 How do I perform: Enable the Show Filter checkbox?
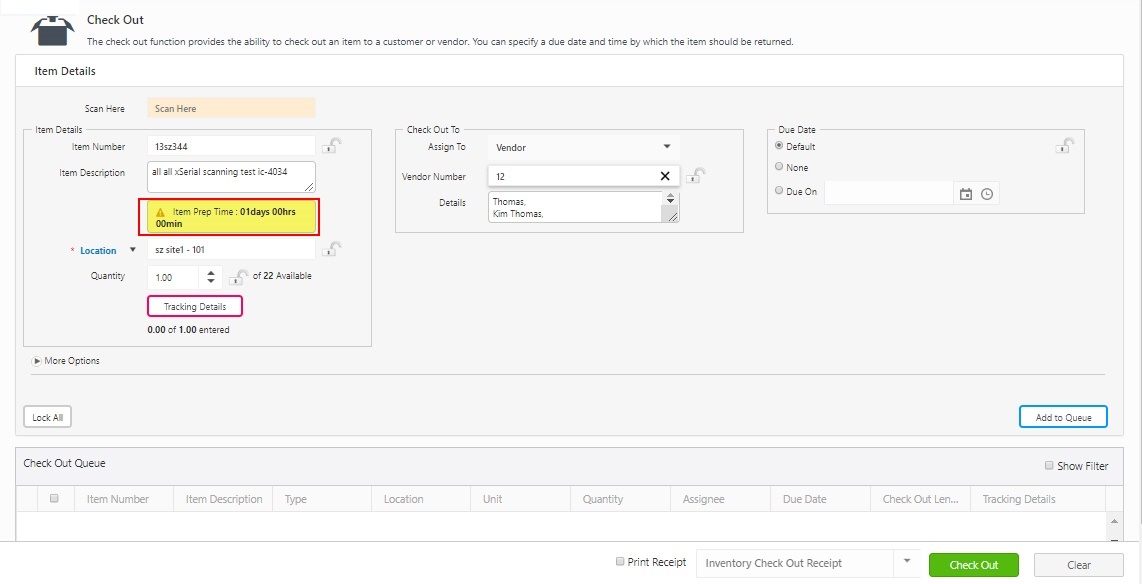(x=1049, y=465)
